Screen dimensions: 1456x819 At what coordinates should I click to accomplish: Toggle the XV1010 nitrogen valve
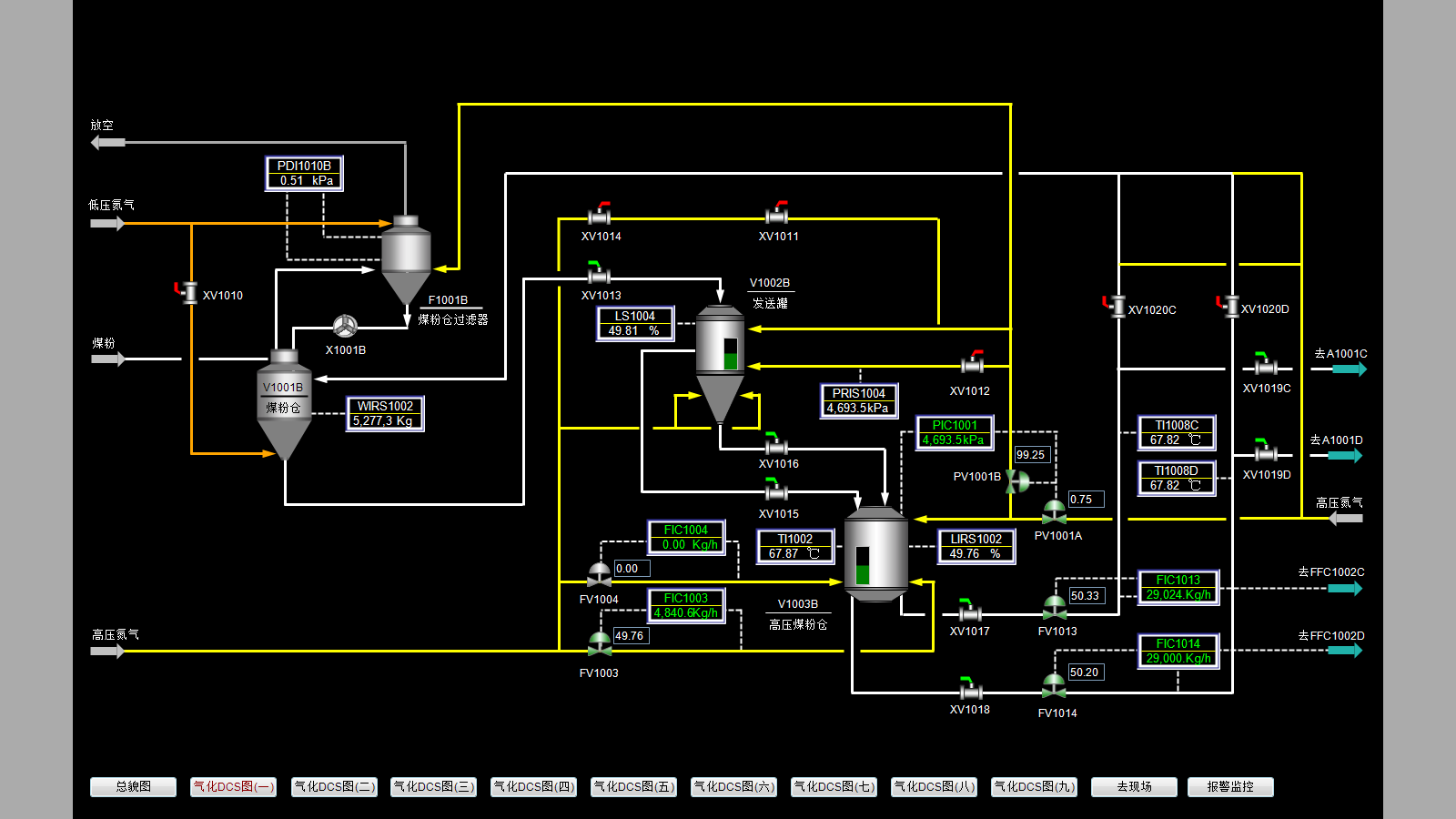pyautogui.click(x=189, y=293)
